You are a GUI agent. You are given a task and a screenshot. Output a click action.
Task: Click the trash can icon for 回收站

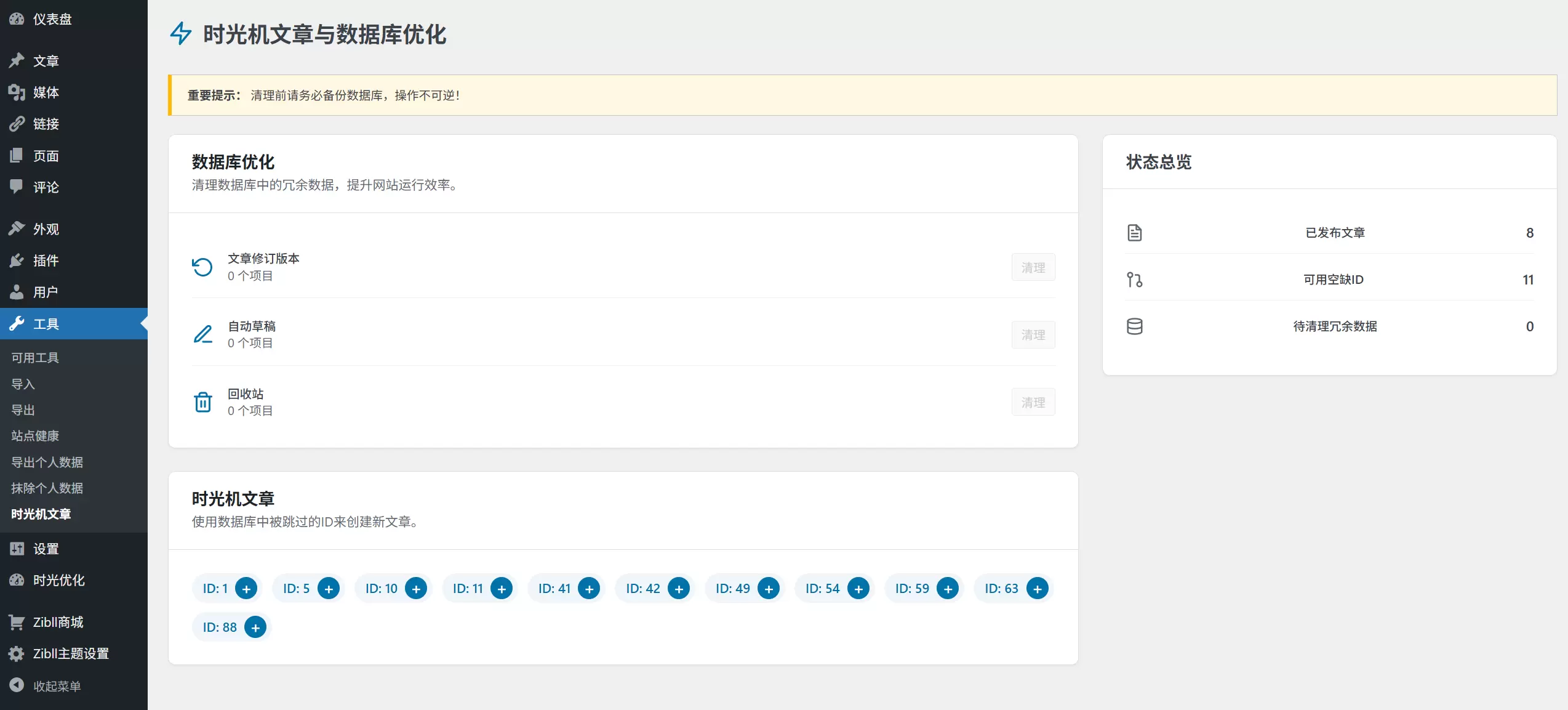click(203, 402)
